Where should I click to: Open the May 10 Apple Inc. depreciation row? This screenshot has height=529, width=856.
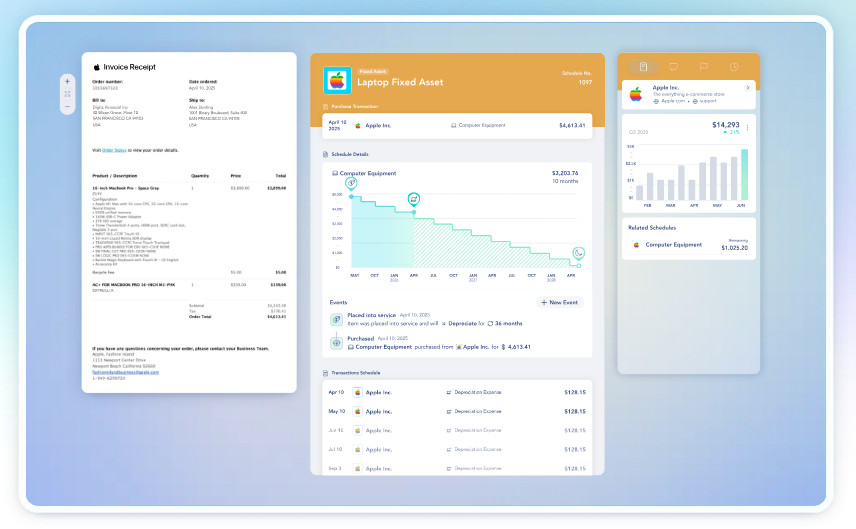click(457, 412)
